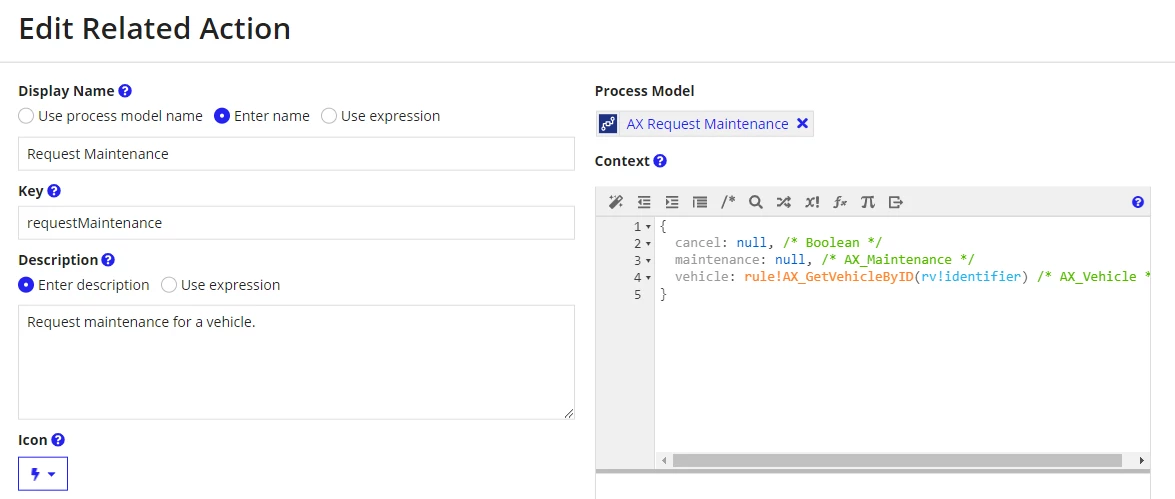This screenshot has width=1175, height=499.
Task: Toggle comment with the /* icon
Action: [x=728, y=202]
